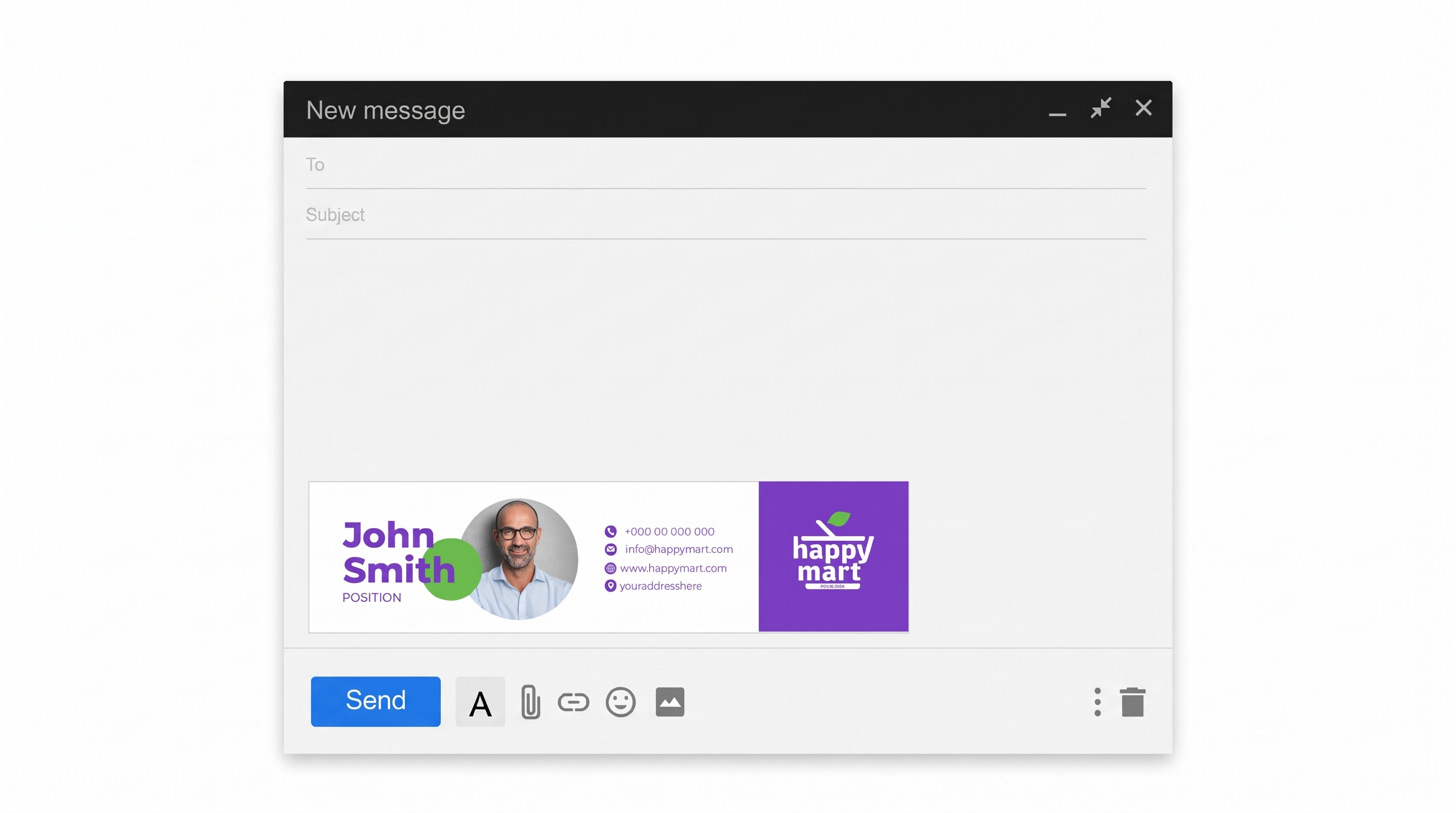Click the profile photo in the signature
The width and height of the screenshot is (1456, 813).
coord(518,558)
